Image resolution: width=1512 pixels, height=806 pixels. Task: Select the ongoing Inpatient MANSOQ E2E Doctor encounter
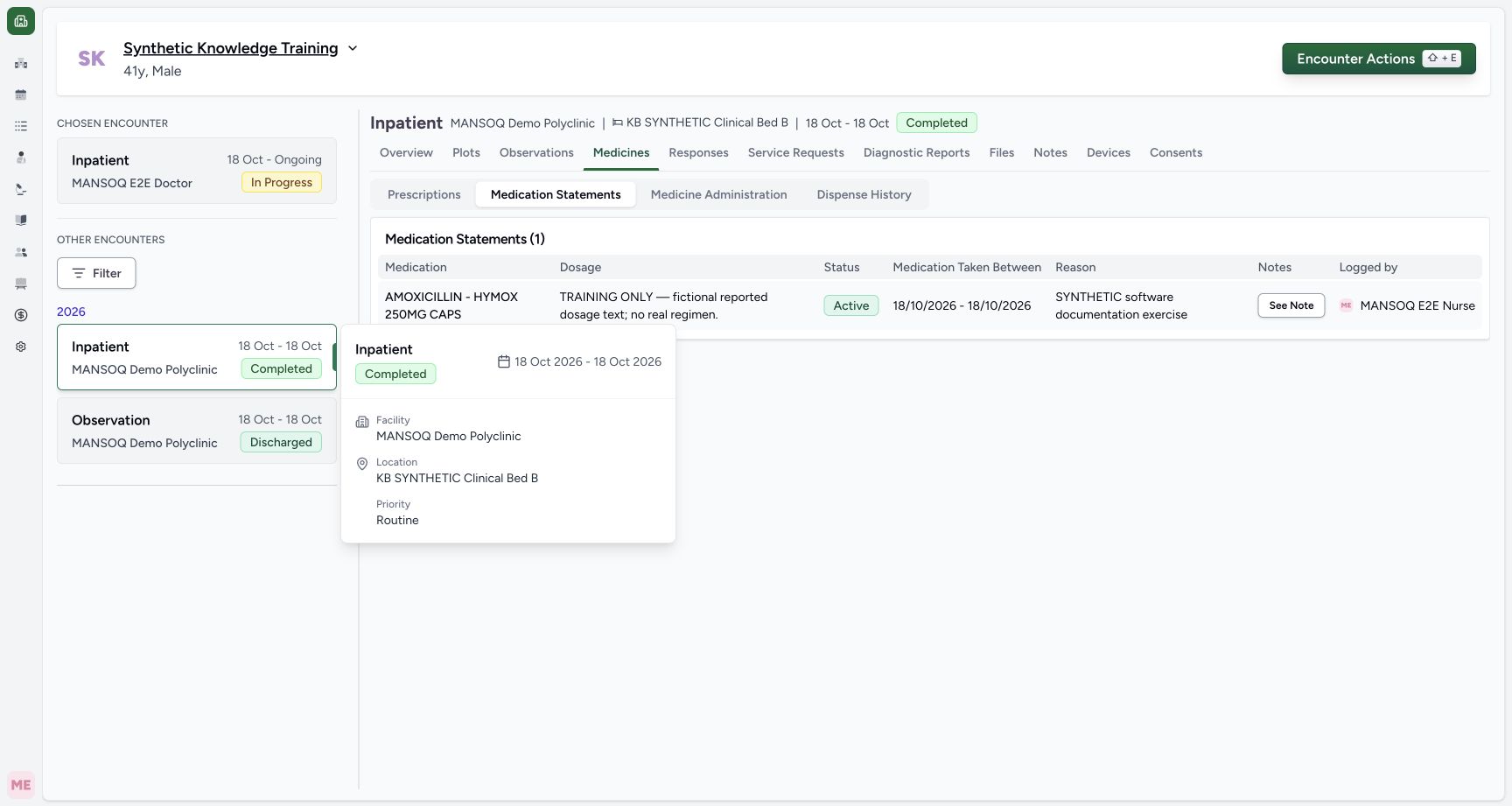197,171
